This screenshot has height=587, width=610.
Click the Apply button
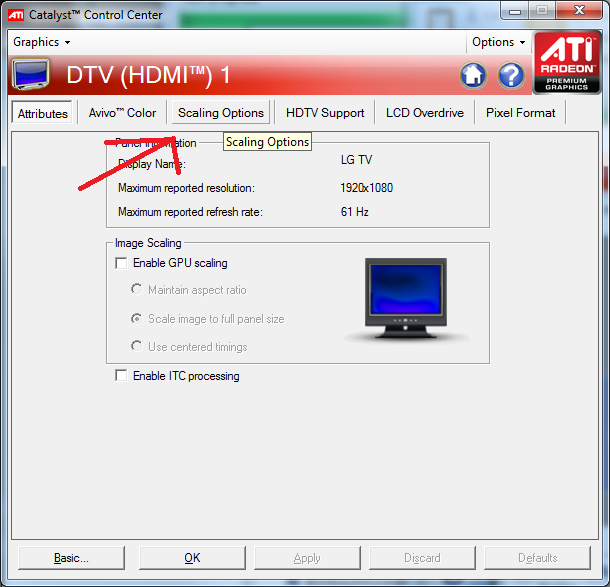(x=307, y=558)
